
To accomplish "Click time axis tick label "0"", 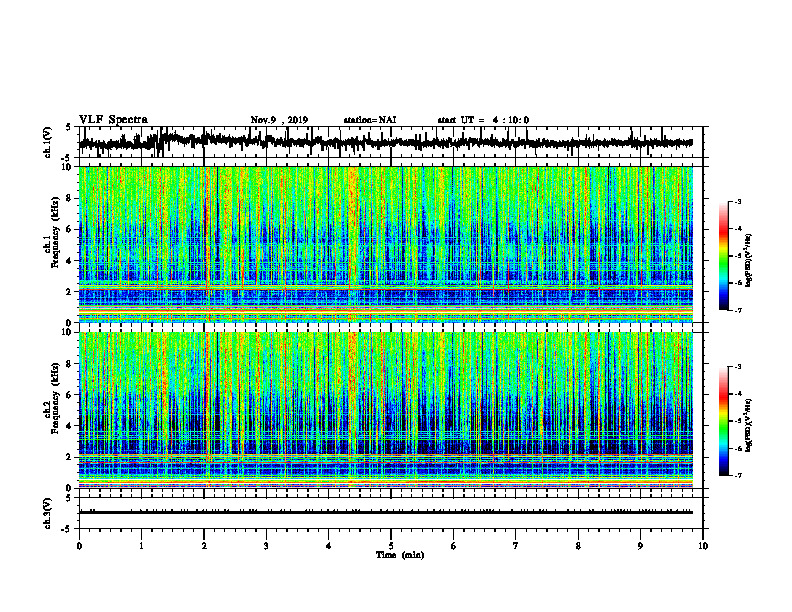I will point(79,546).
